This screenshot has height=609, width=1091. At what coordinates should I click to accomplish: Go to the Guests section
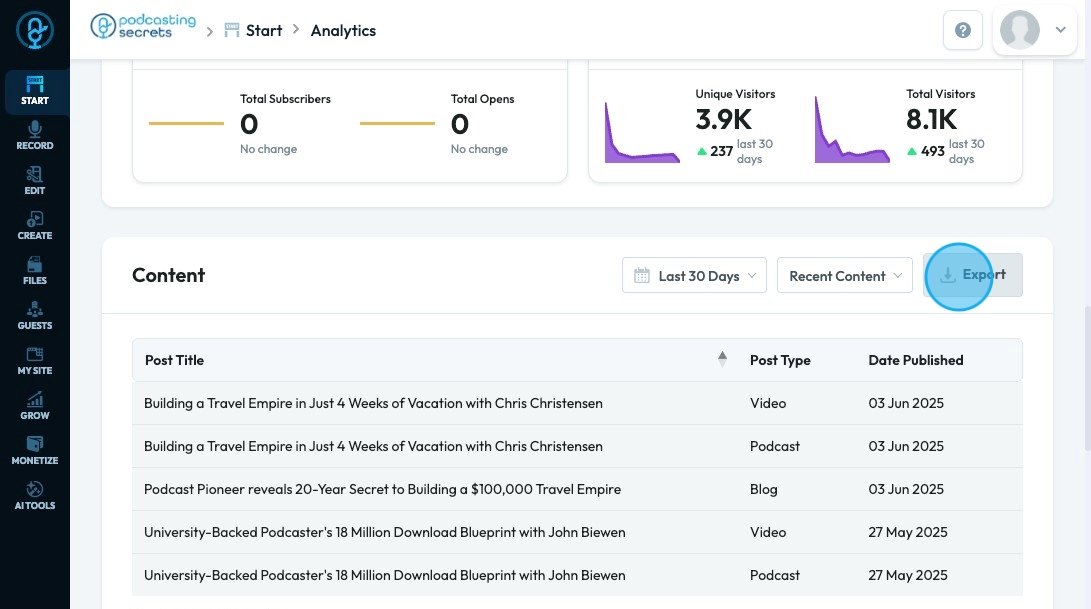coord(35,315)
